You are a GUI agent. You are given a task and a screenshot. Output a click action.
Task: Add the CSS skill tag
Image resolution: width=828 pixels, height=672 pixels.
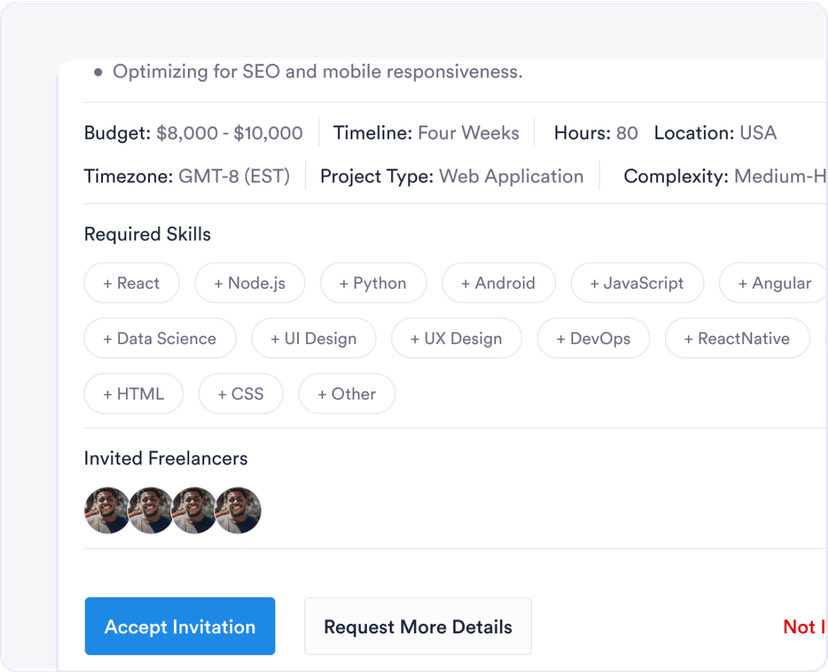[240, 394]
